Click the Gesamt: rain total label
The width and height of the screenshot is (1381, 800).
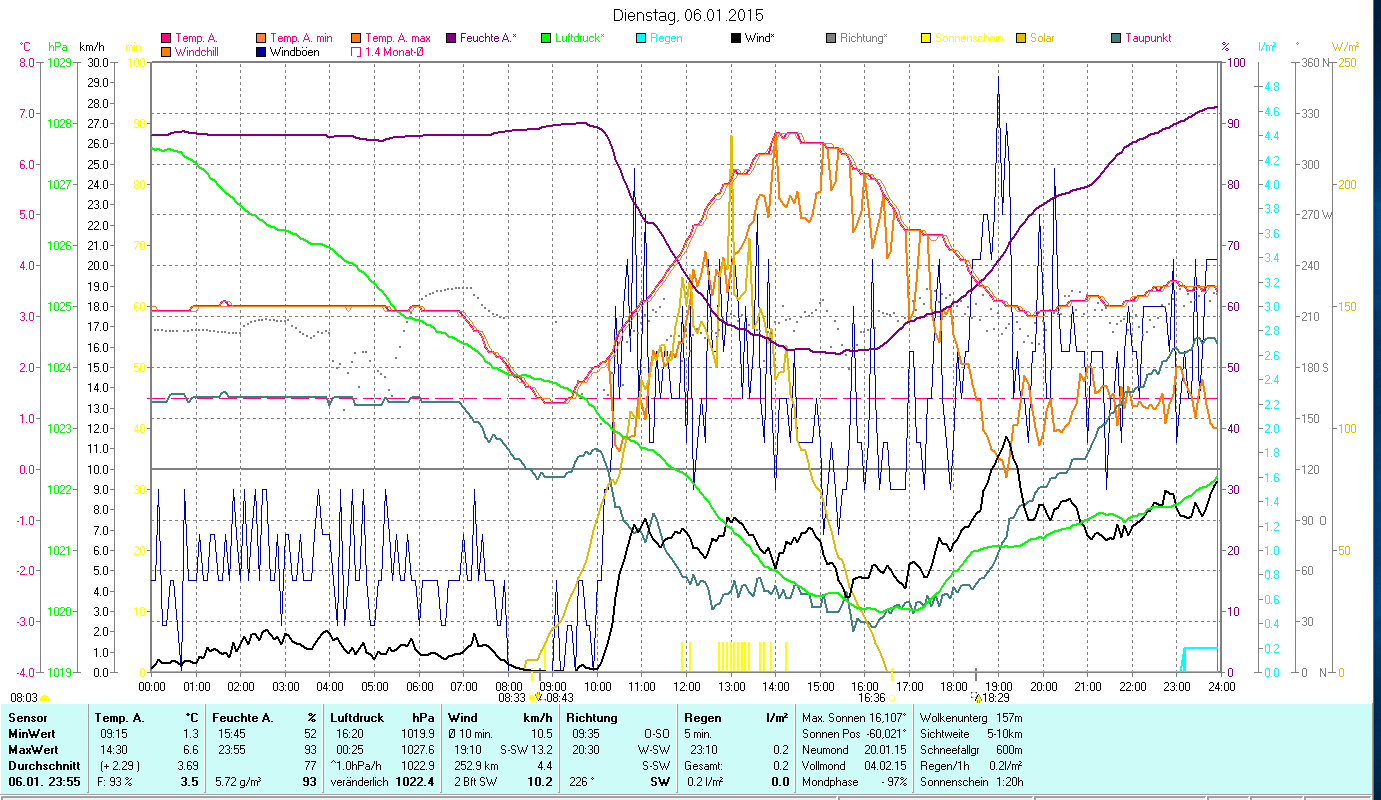click(x=703, y=766)
